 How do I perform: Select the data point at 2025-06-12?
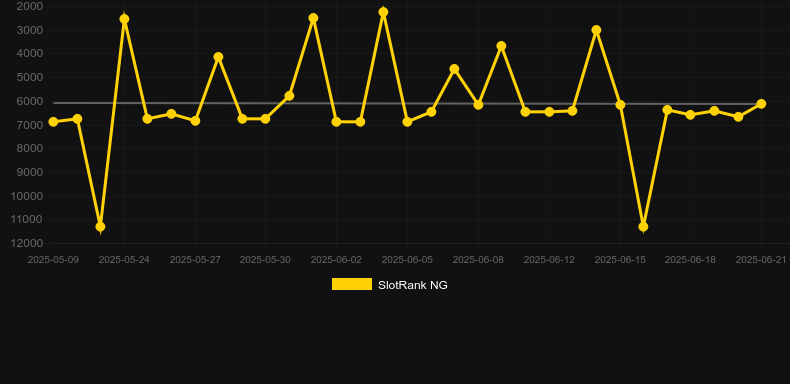(x=549, y=112)
